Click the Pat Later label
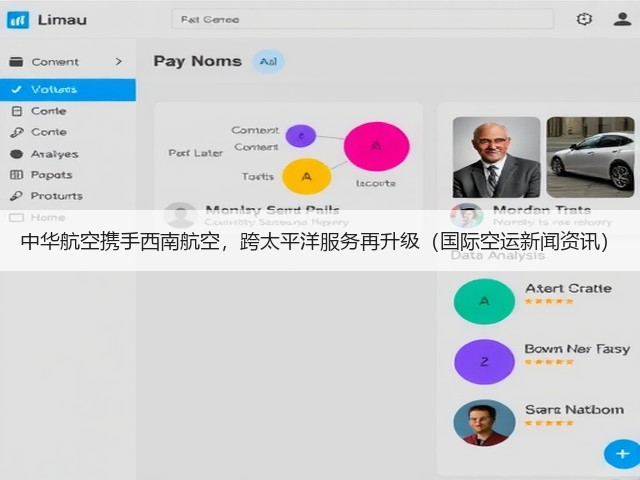The width and height of the screenshot is (640, 480). point(196,153)
